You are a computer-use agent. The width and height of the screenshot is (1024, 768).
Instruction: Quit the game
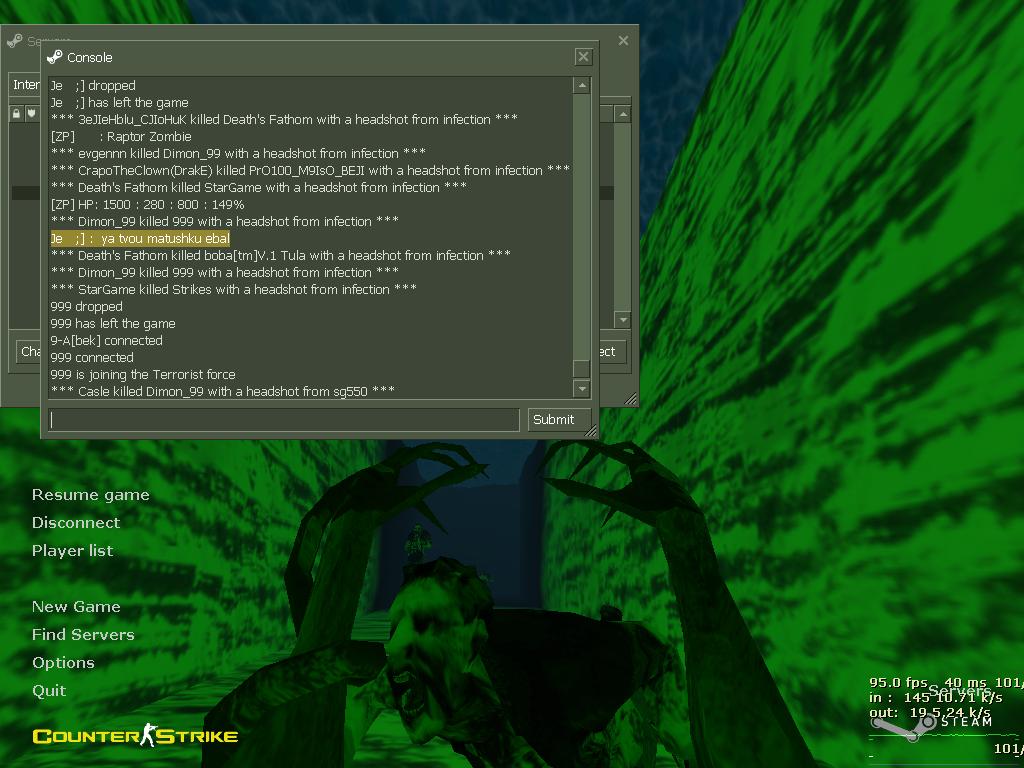pyautogui.click(x=49, y=690)
